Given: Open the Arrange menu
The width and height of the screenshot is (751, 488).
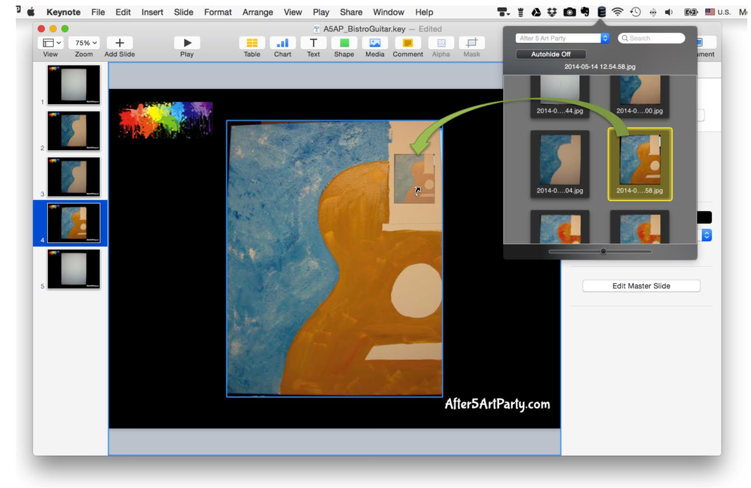Looking at the screenshot, I should point(258,12).
